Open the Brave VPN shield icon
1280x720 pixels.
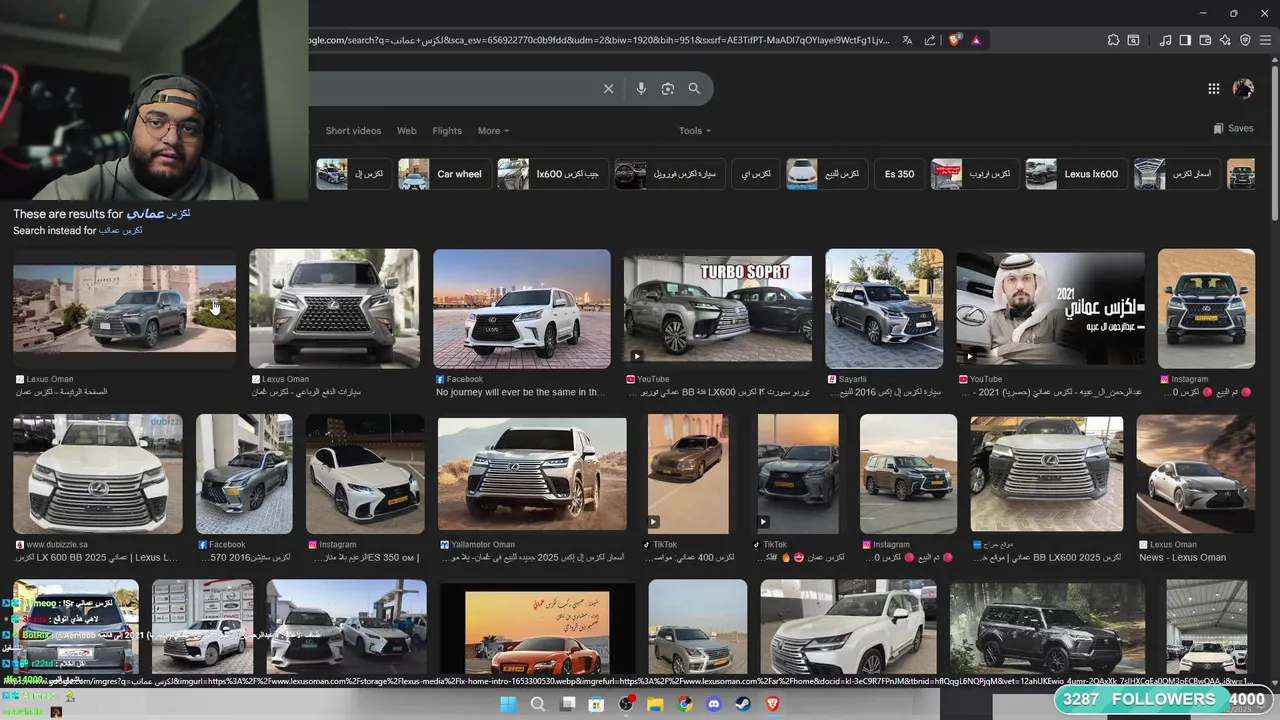tap(1245, 40)
